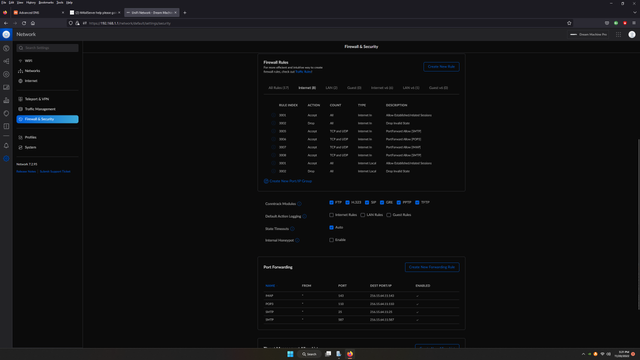640x360 pixels.
Task: Toggle the State Timeouts Auto checkbox
Action: point(331,228)
